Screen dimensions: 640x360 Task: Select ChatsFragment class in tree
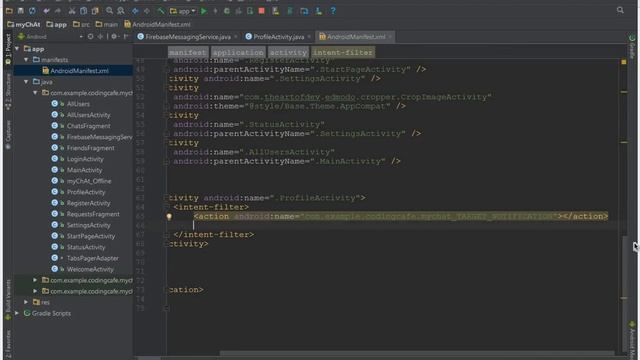click(88, 126)
